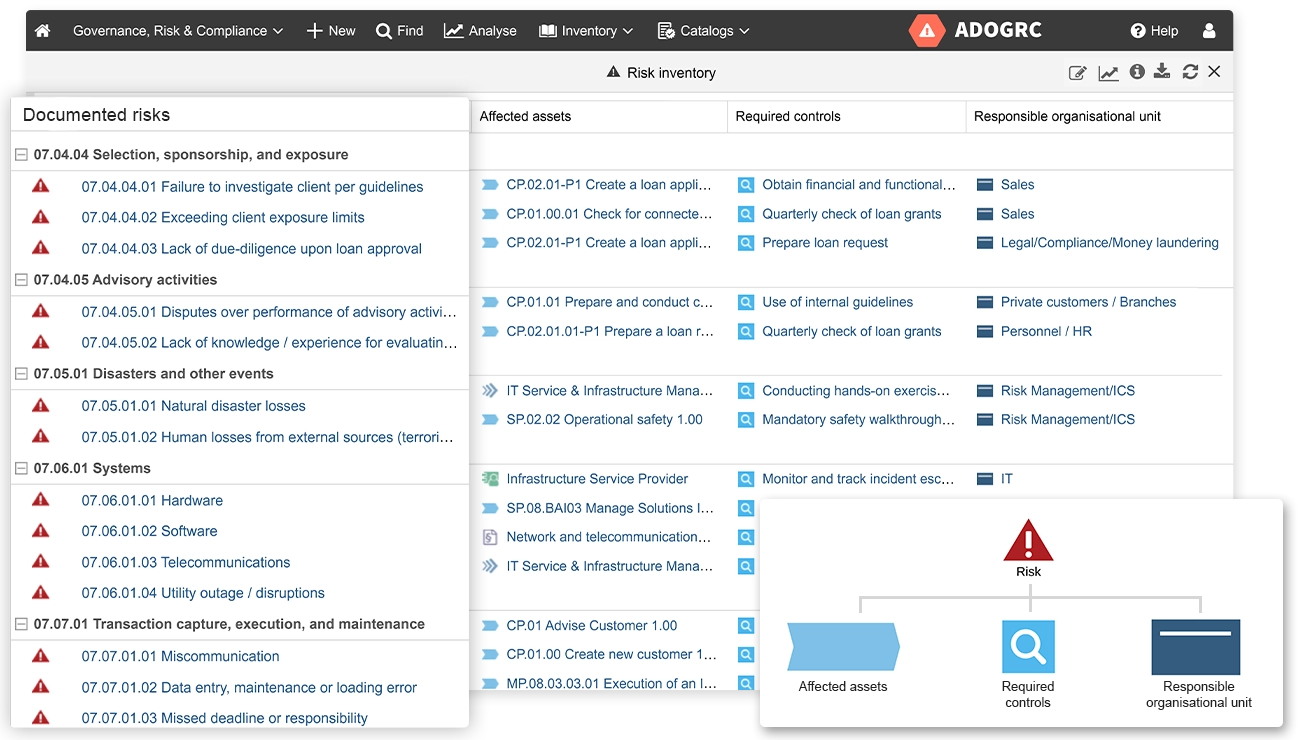The width and height of the screenshot is (1300, 740).
Task: Open risk 07.06.01.03 Telecommunications
Action: 186,561
